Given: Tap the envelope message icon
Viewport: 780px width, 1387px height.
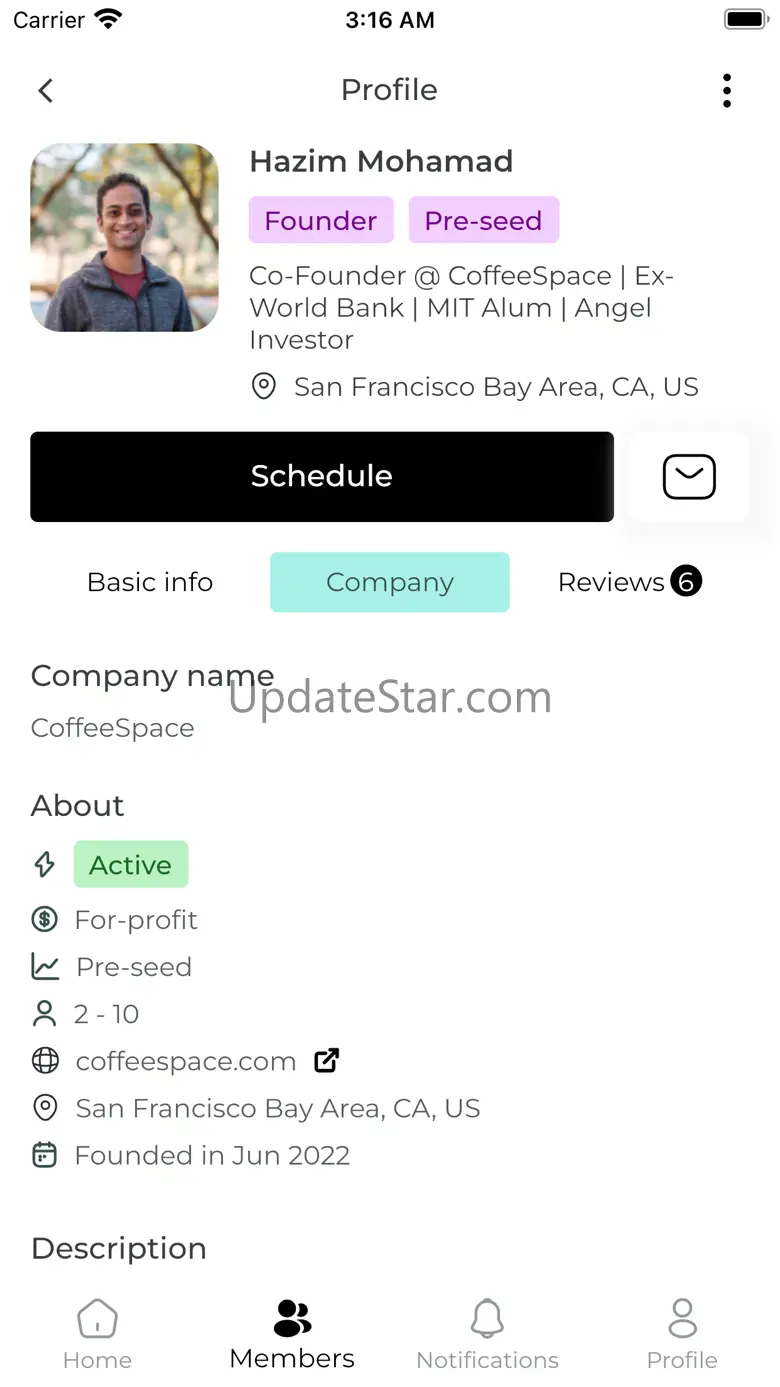Looking at the screenshot, I should click(x=689, y=477).
